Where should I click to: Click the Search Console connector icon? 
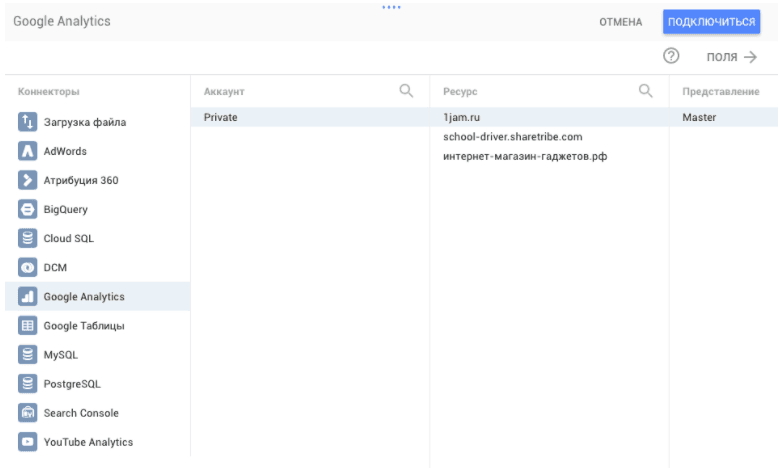click(x=27, y=413)
